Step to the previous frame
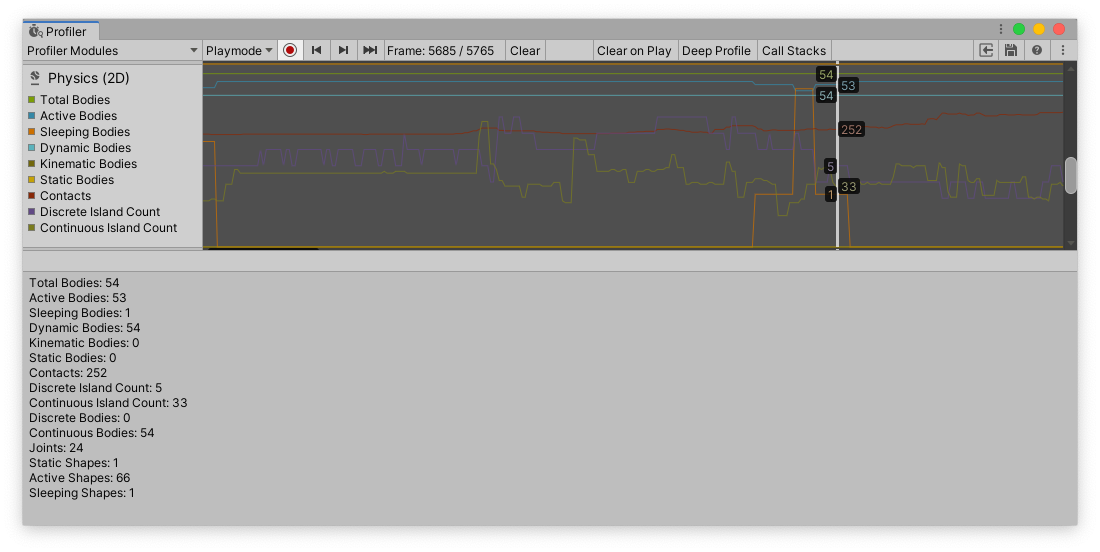 pos(317,50)
